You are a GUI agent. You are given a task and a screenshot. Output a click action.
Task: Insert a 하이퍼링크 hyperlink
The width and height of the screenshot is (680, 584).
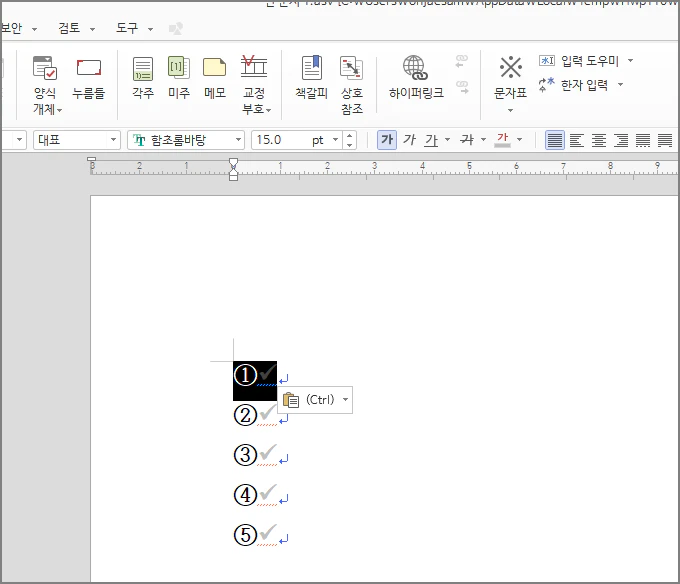coord(416,78)
